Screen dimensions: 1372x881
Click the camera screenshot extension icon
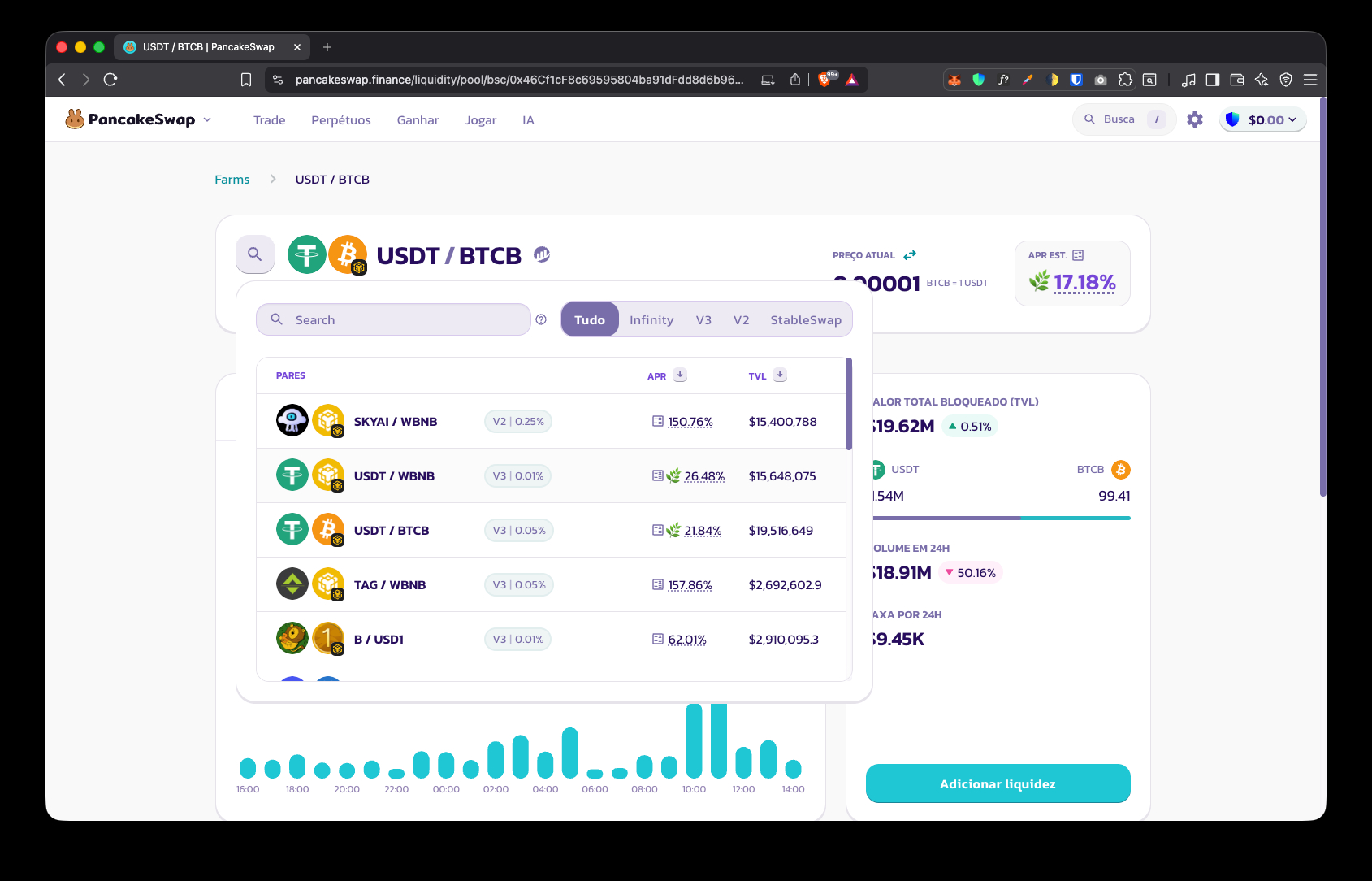pos(1101,80)
